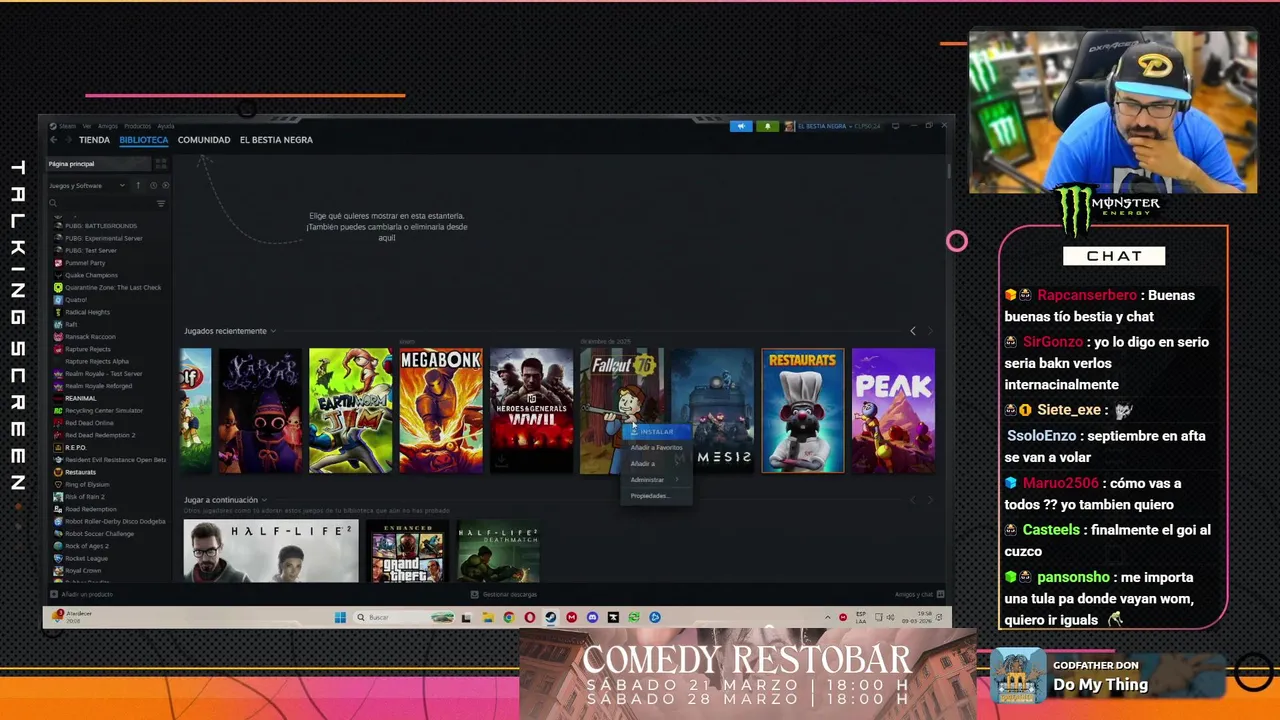Select Radical Heights in the game list
This screenshot has width=1280, height=720.
click(87, 312)
